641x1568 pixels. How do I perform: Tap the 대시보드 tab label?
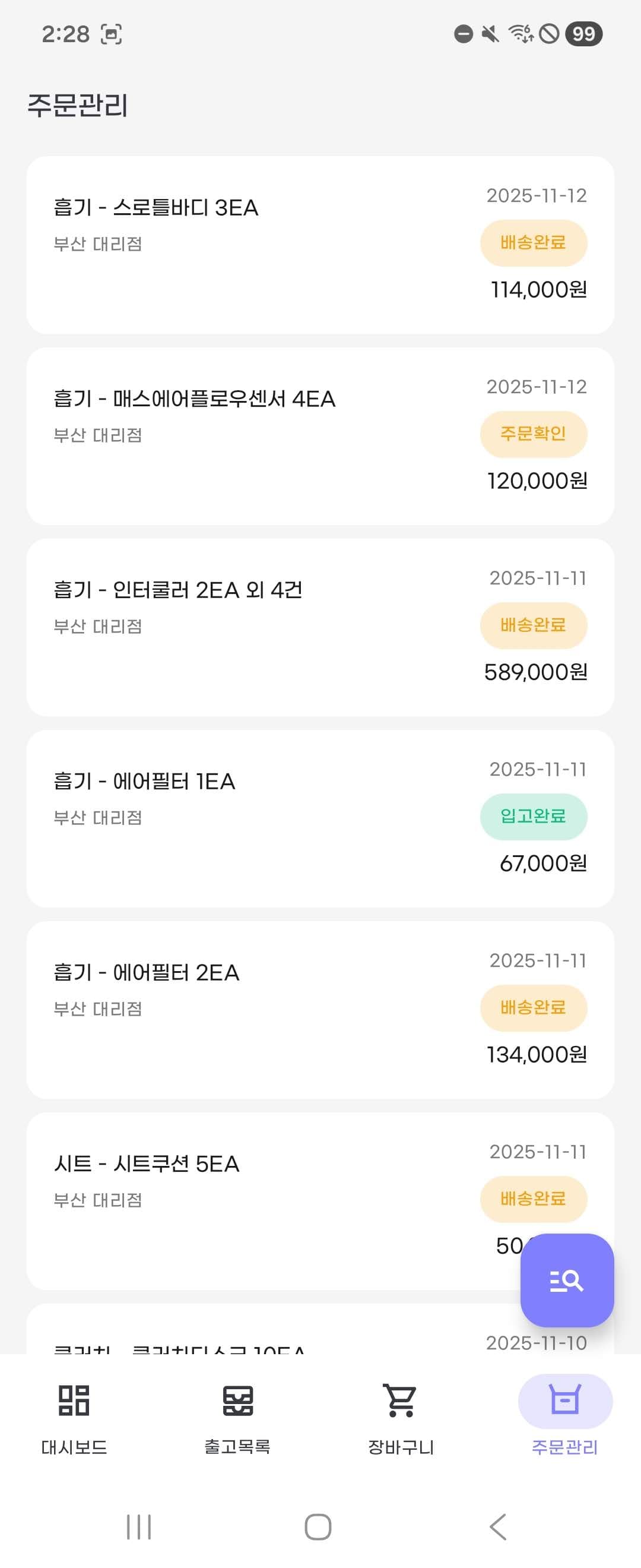tap(74, 1447)
